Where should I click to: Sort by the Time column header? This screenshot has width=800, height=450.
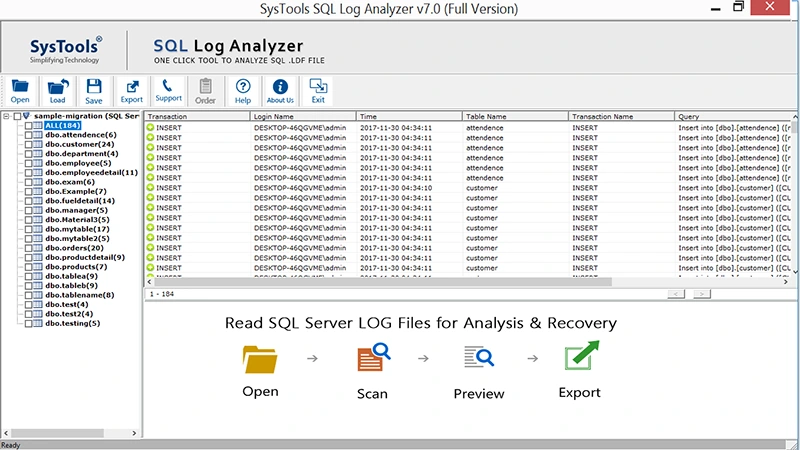[x=409, y=116]
